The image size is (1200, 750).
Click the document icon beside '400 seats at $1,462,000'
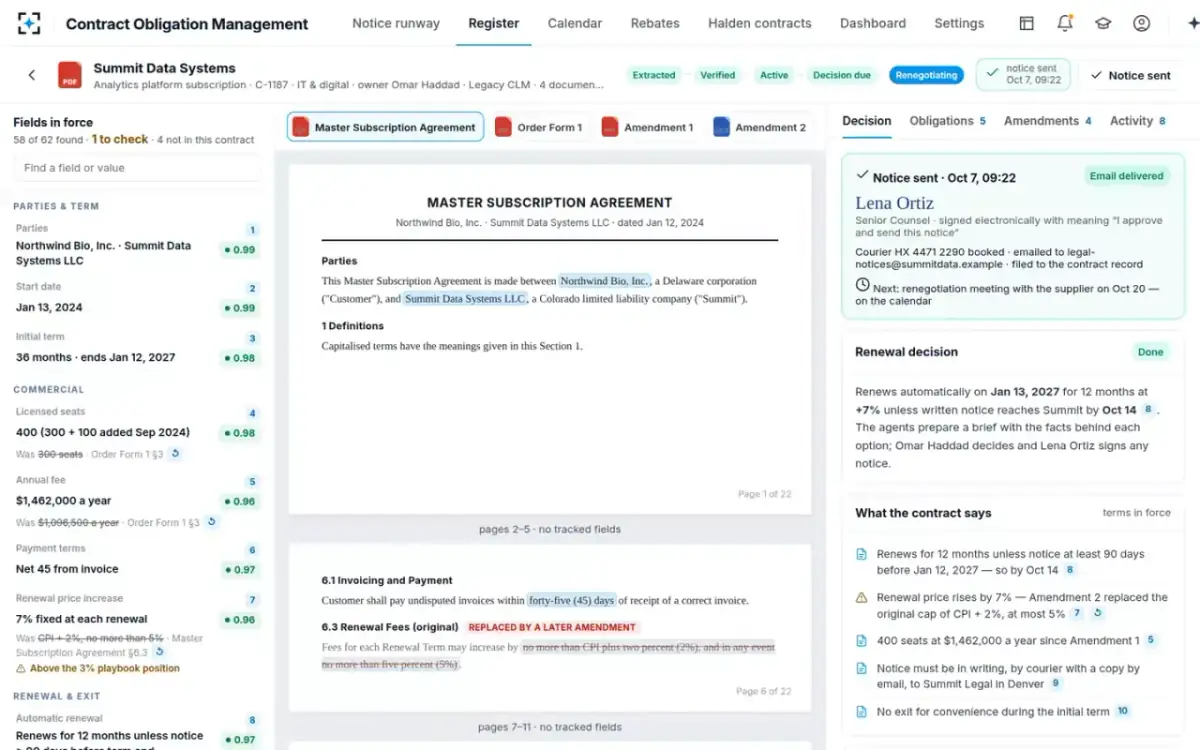click(861, 640)
